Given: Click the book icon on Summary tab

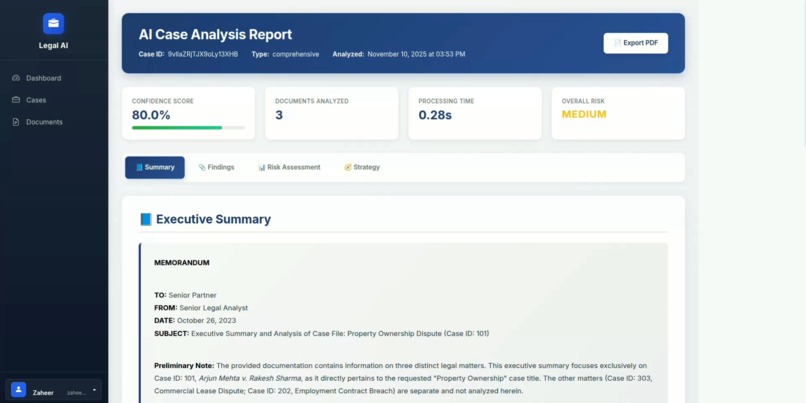Looking at the screenshot, I should pos(139,167).
